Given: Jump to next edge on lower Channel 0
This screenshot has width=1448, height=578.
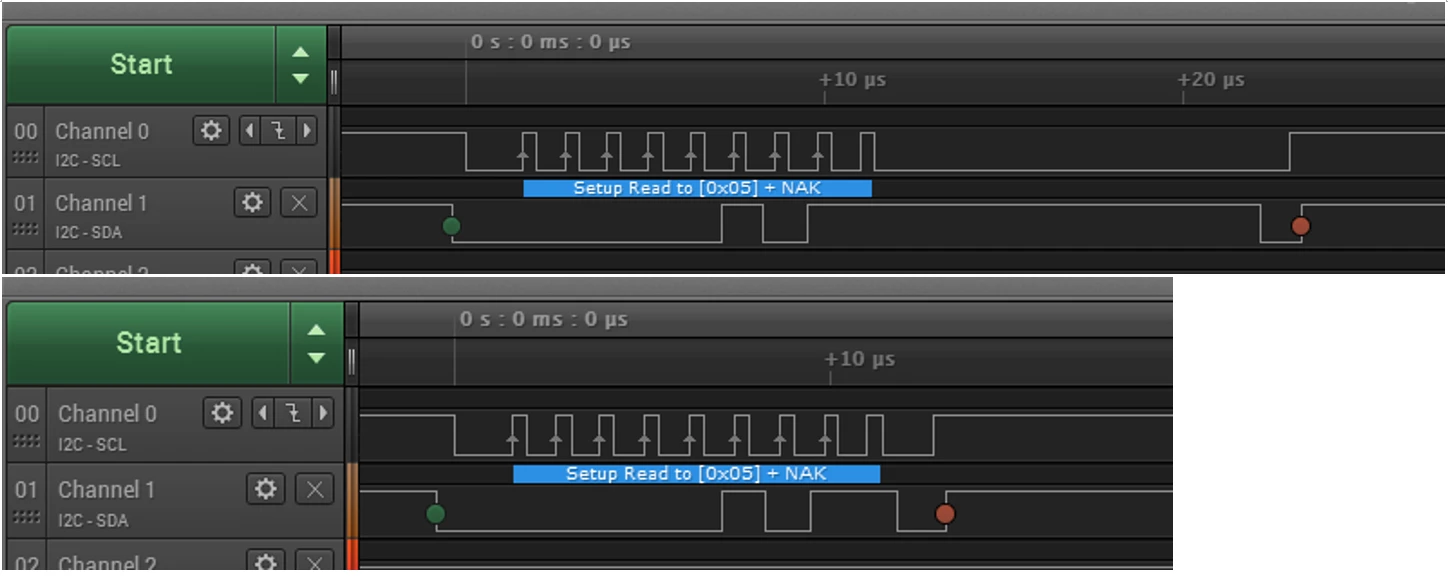Looking at the screenshot, I should [323, 413].
